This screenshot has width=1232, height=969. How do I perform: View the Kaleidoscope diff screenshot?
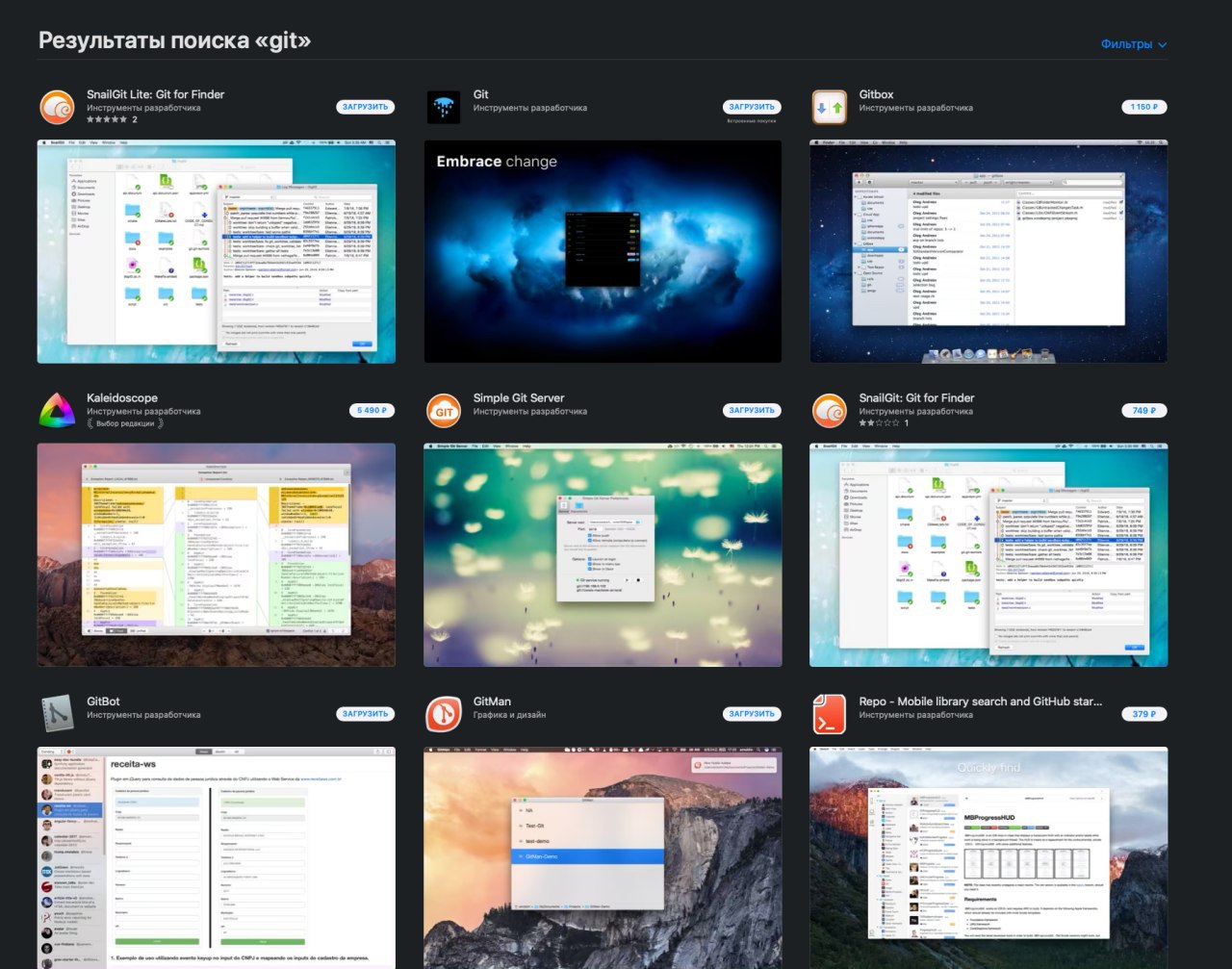(217, 555)
